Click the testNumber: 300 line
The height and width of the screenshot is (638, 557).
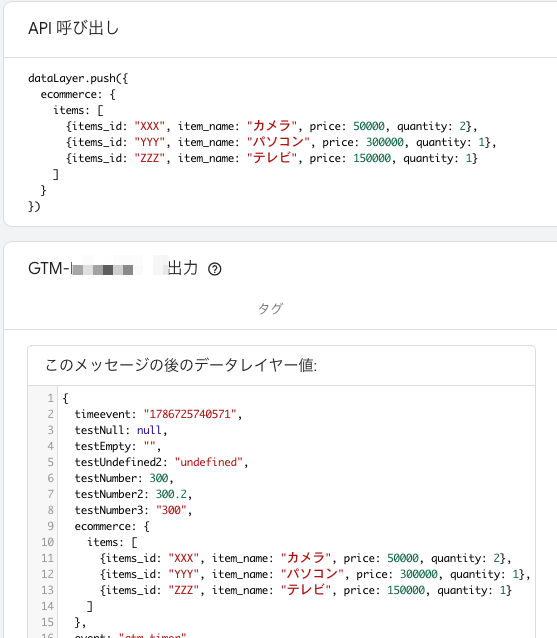coord(124,478)
